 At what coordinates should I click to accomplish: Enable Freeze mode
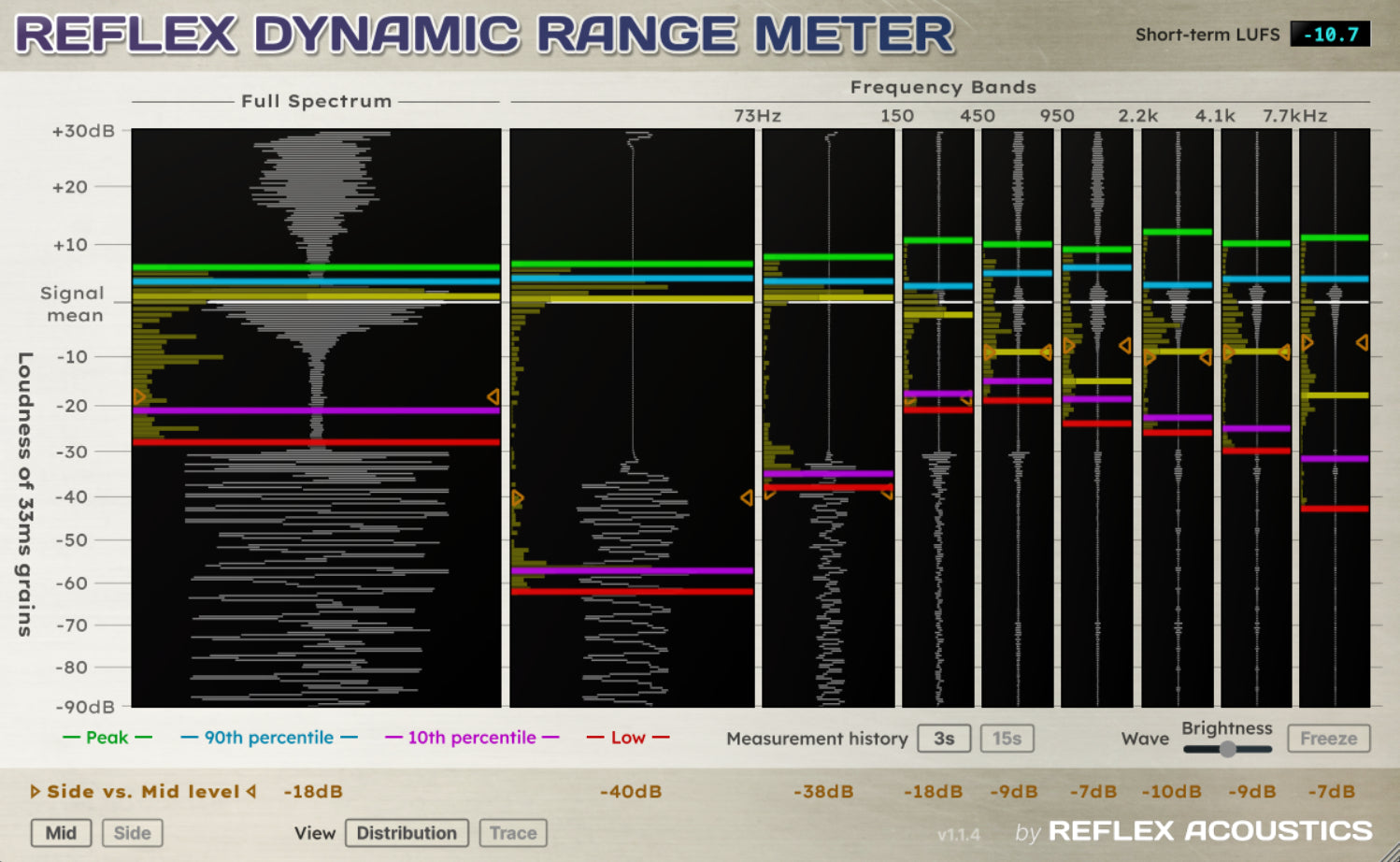(x=1328, y=738)
